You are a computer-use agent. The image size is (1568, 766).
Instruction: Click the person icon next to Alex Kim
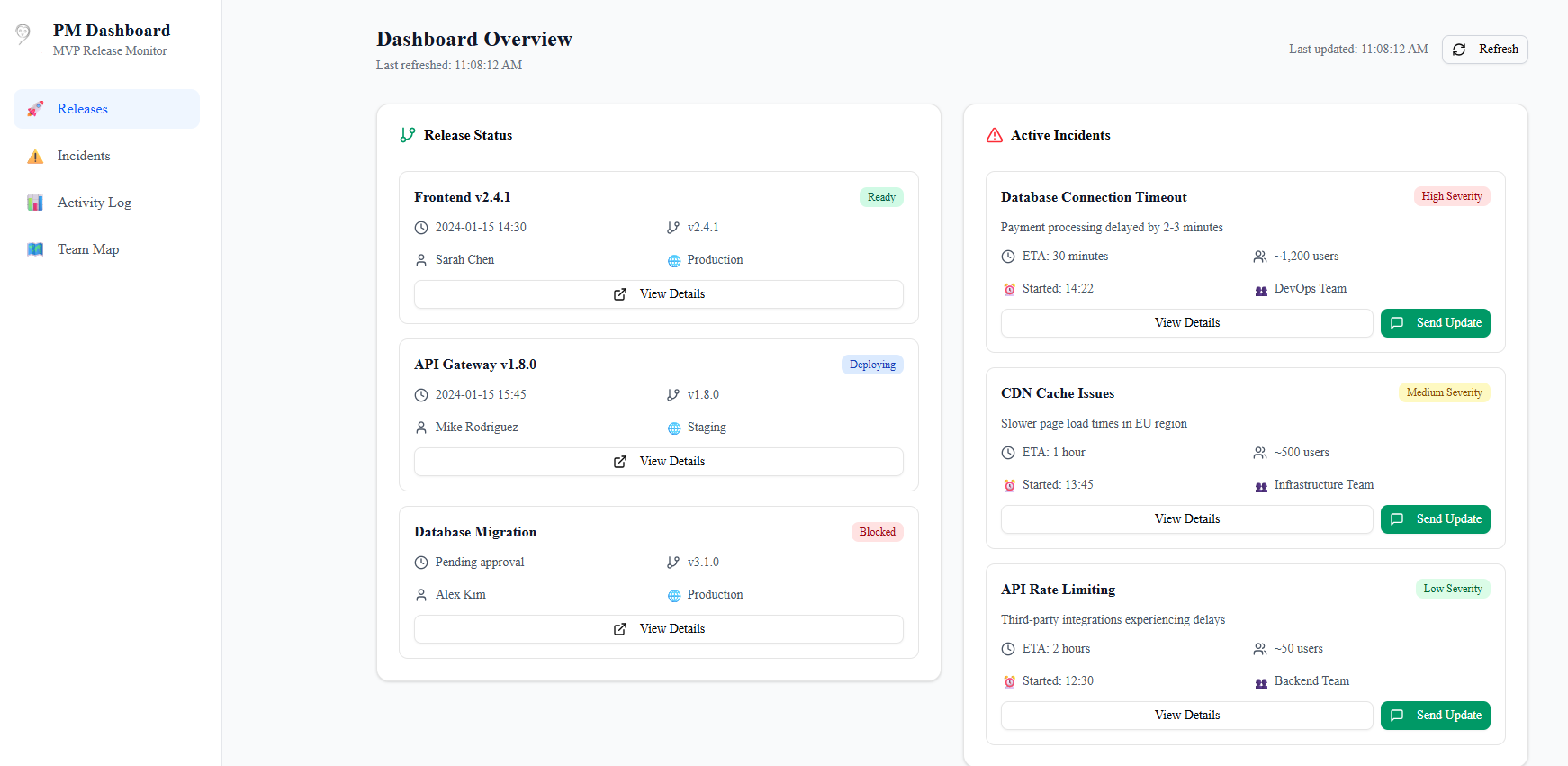[421, 595]
